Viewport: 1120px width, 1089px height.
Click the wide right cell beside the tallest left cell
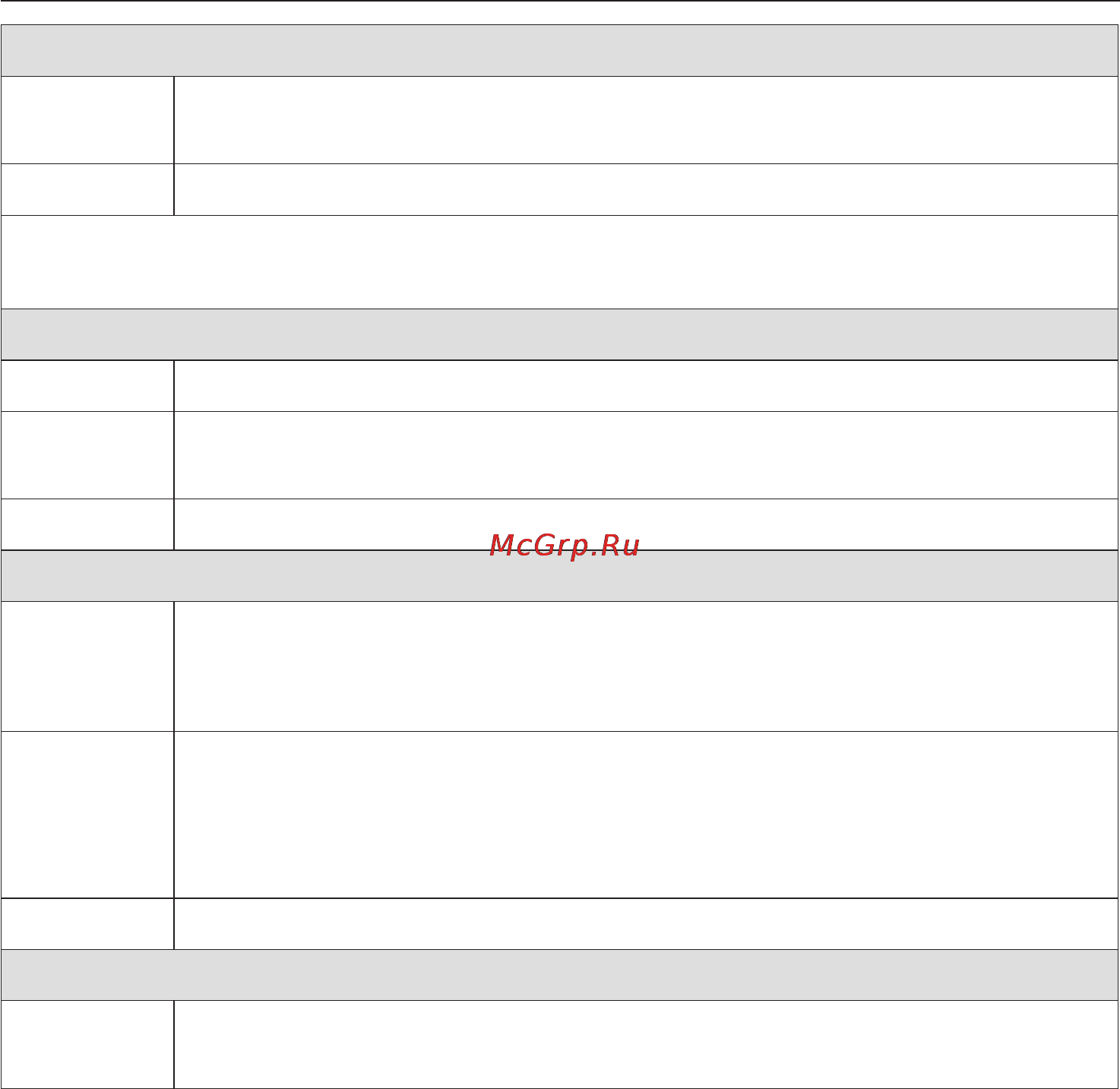[646, 815]
